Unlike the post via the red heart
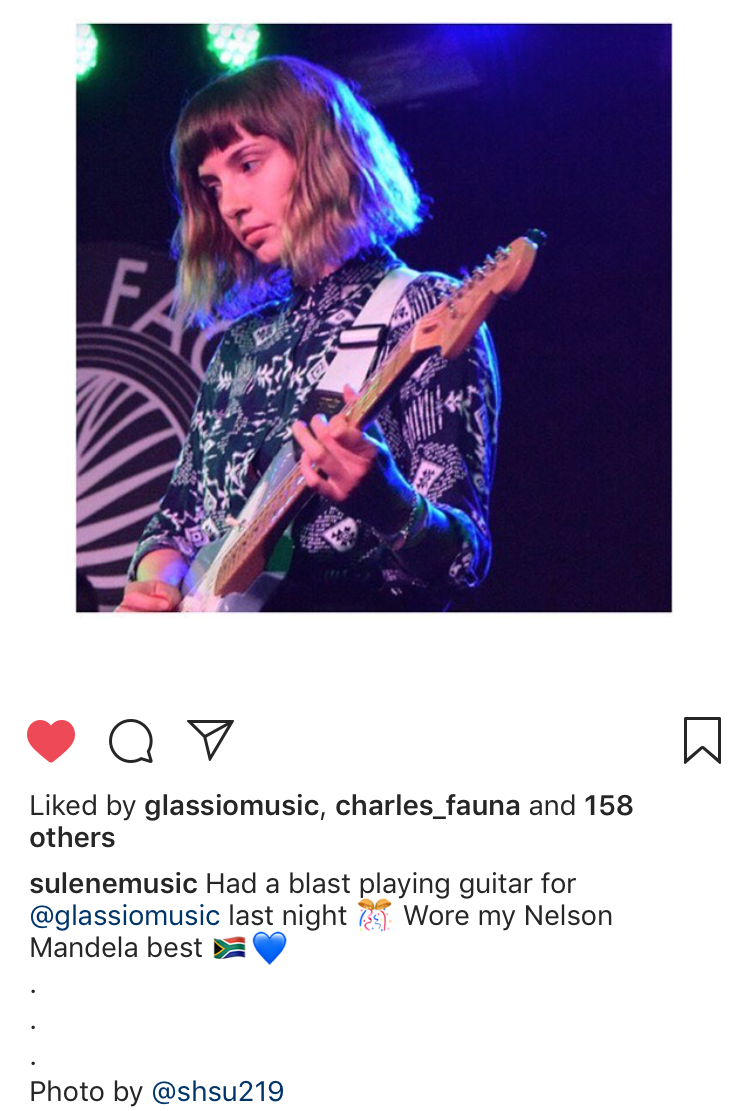Screen dimensions: 749x1111 click(51, 740)
